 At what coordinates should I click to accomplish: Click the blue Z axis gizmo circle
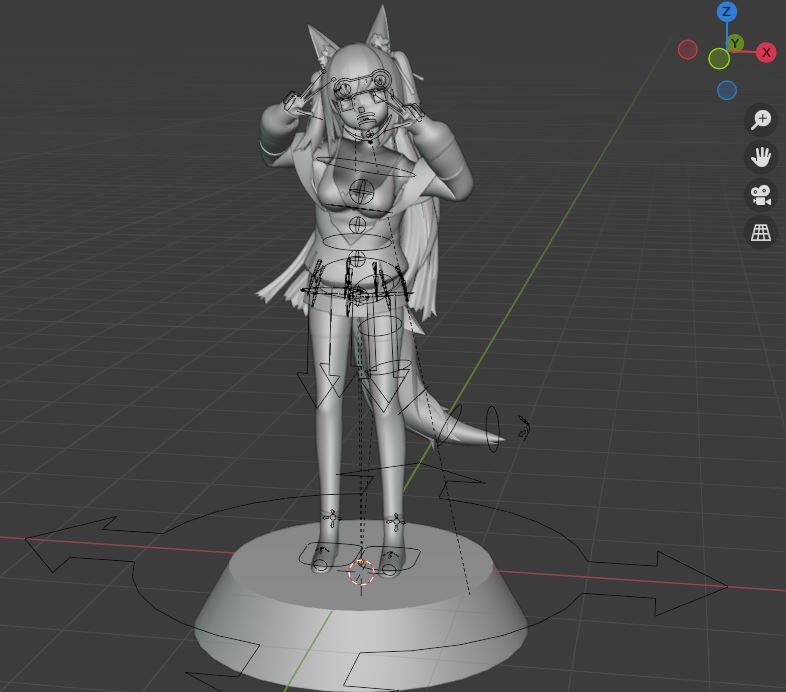726,11
